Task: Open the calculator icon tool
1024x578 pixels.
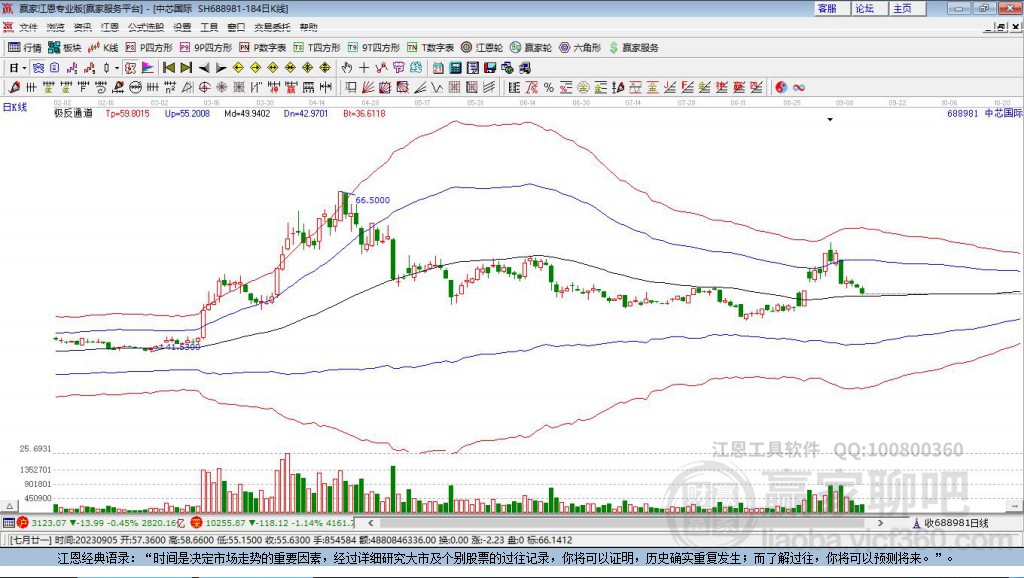Action: click(x=455, y=68)
